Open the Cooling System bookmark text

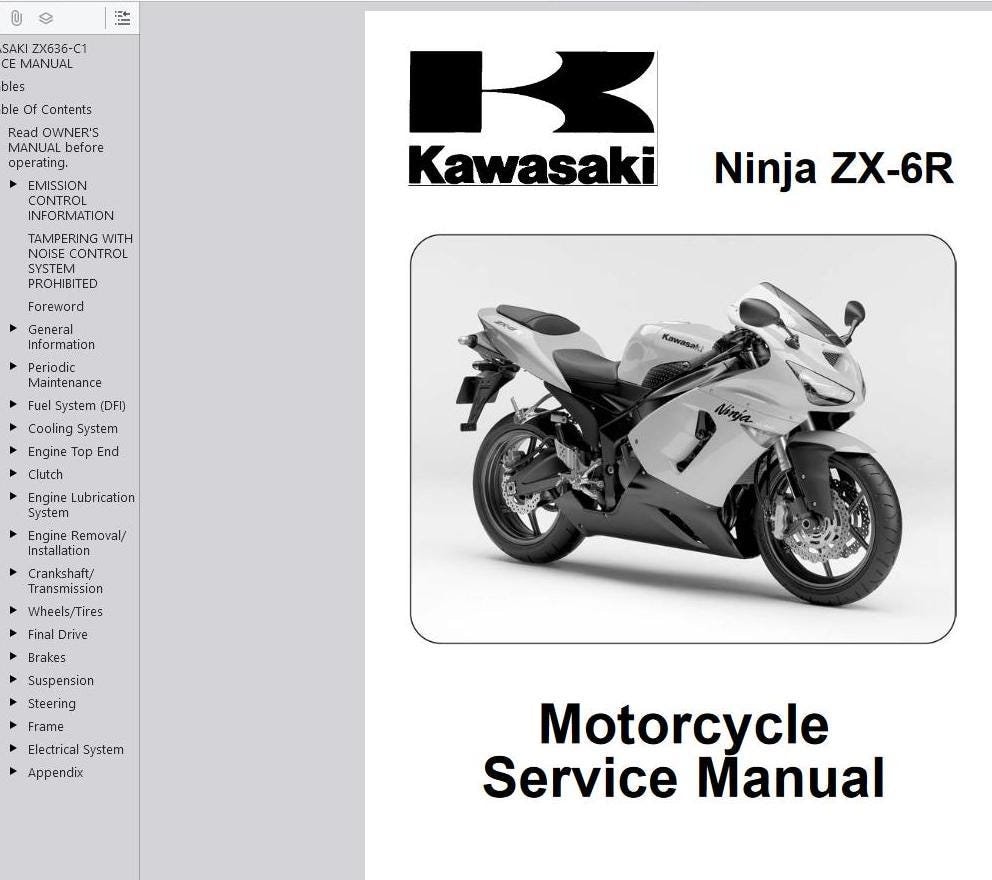point(73,429)
